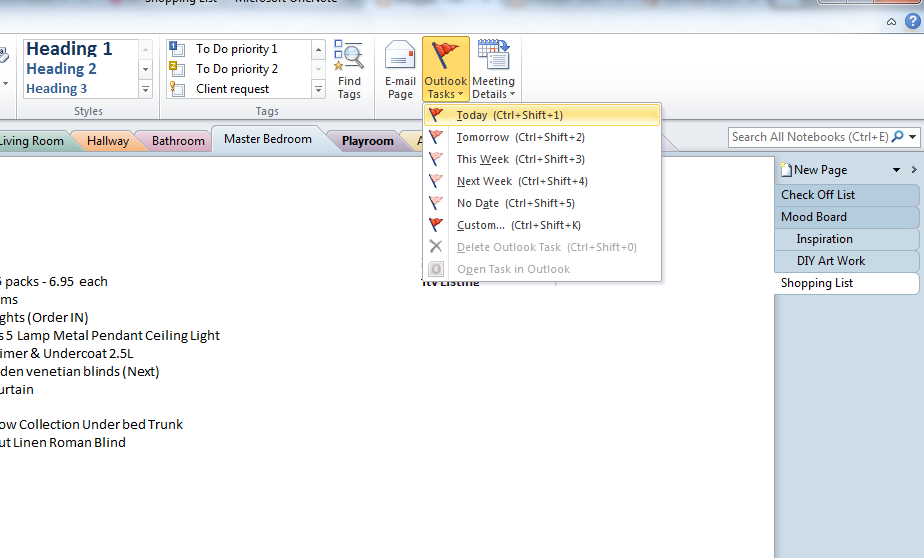924x558 pixels.
Task: Select Today flag task option
Action: 542,115
